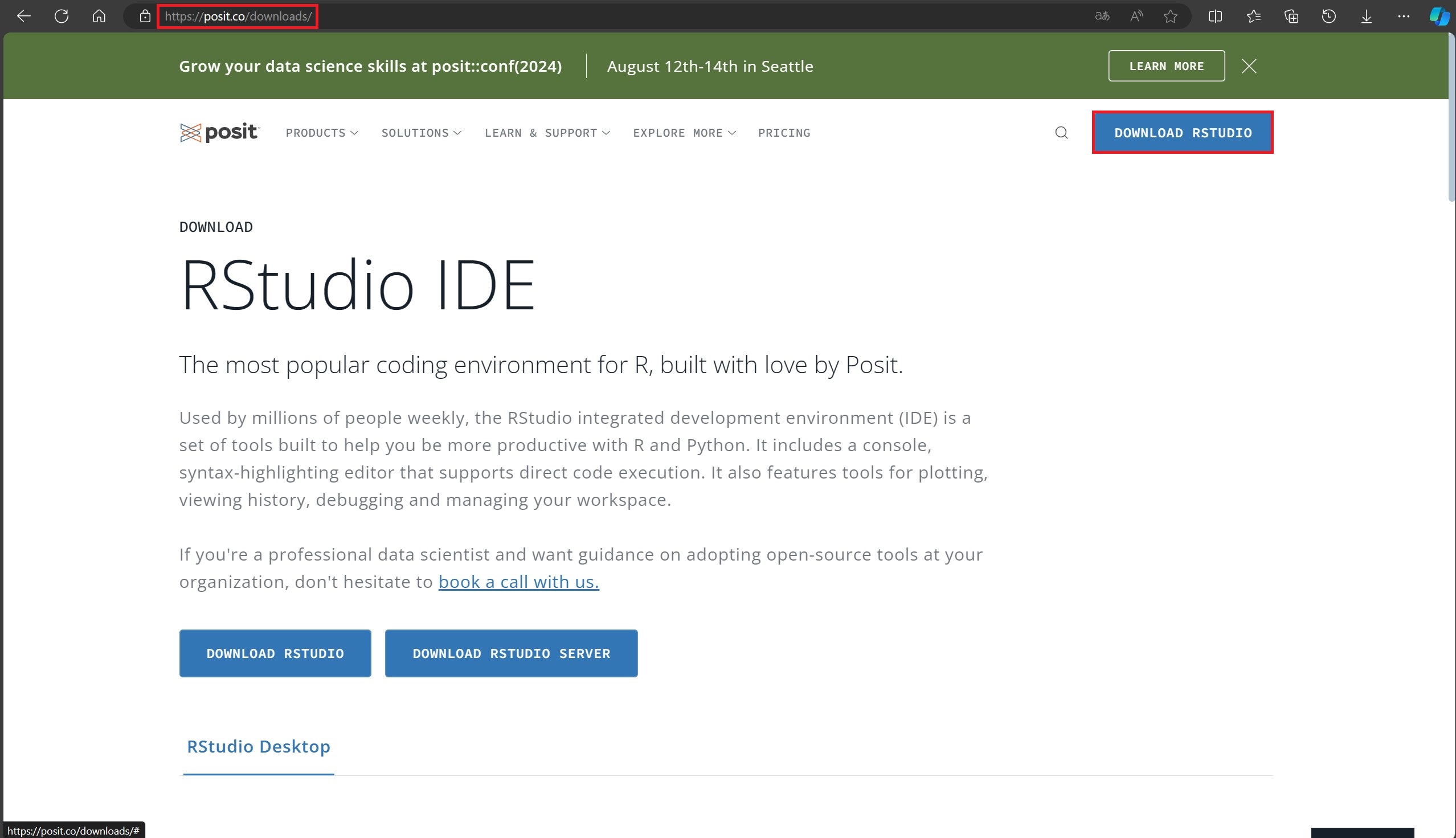The width and height of the screenshot is (1456, 838).
Task: Click Download RStudio Server button
Action: [511, 653]
